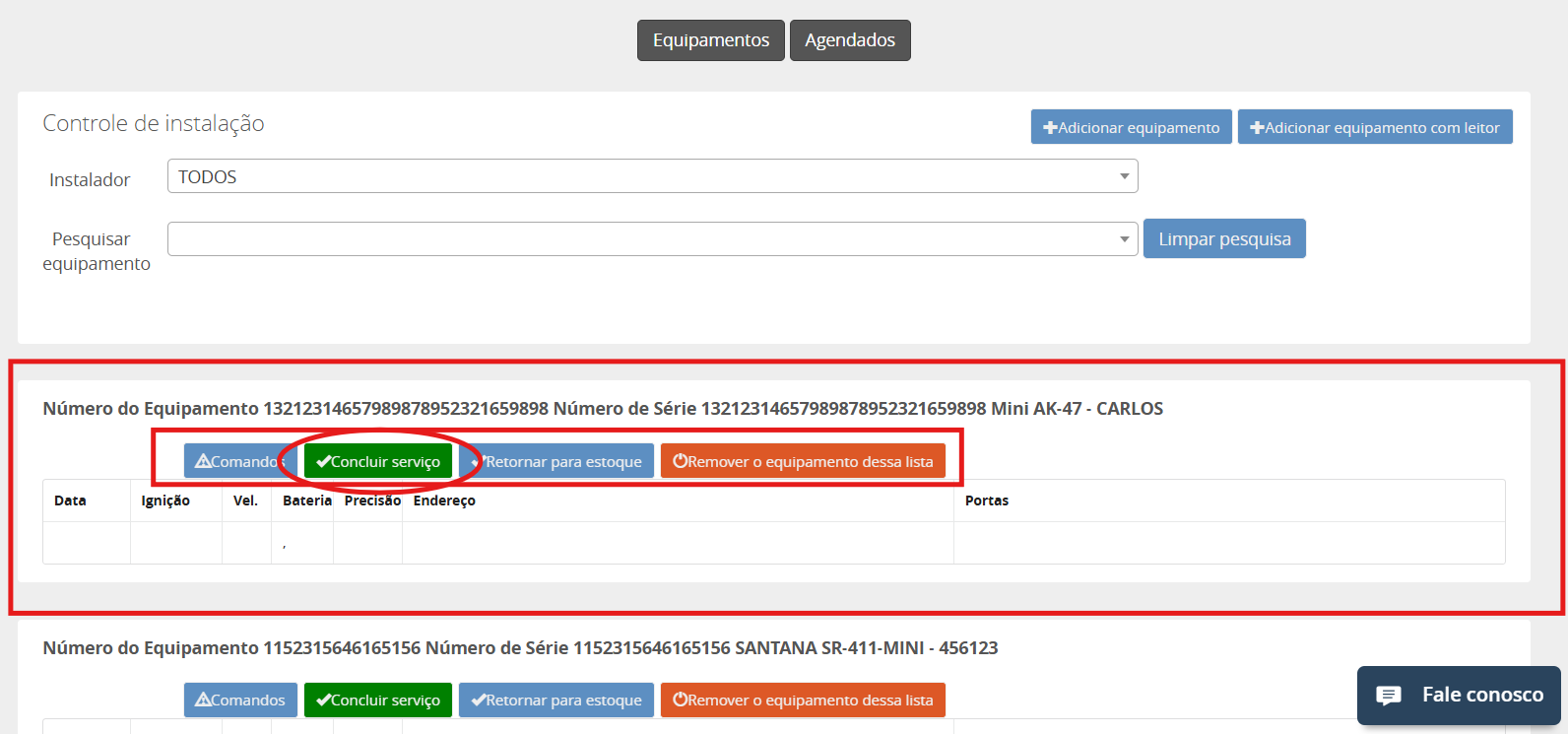The width and height of the screenshot is (1568, 734).
Task: Return SANTANA SR-411-MINI to estoque
Action: point(556,701)
